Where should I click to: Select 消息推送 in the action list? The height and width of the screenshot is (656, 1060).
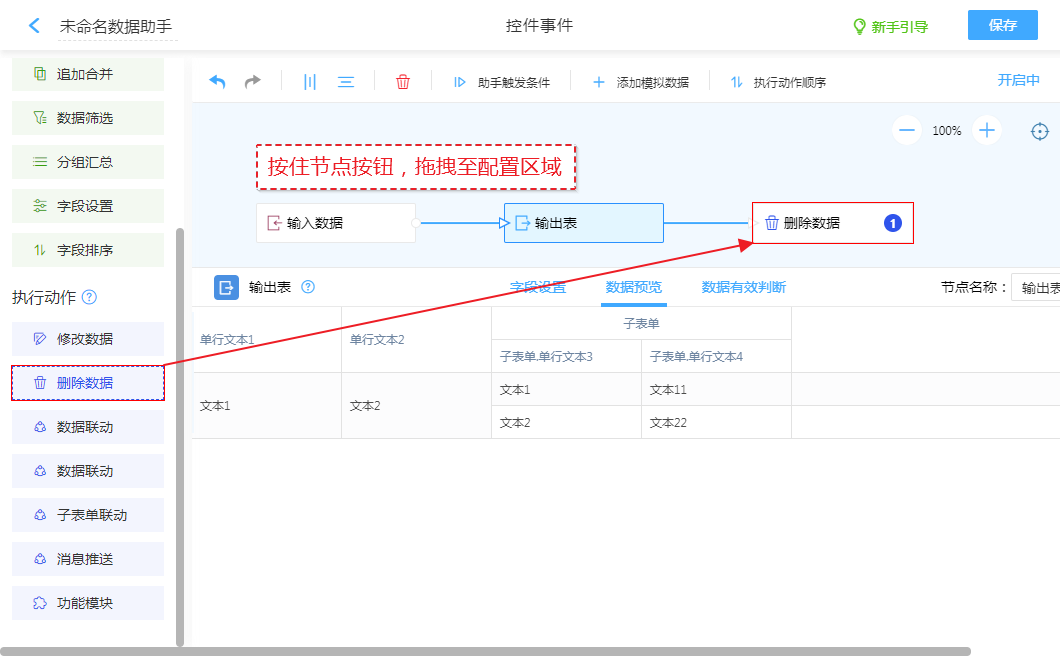click(87, 559)
